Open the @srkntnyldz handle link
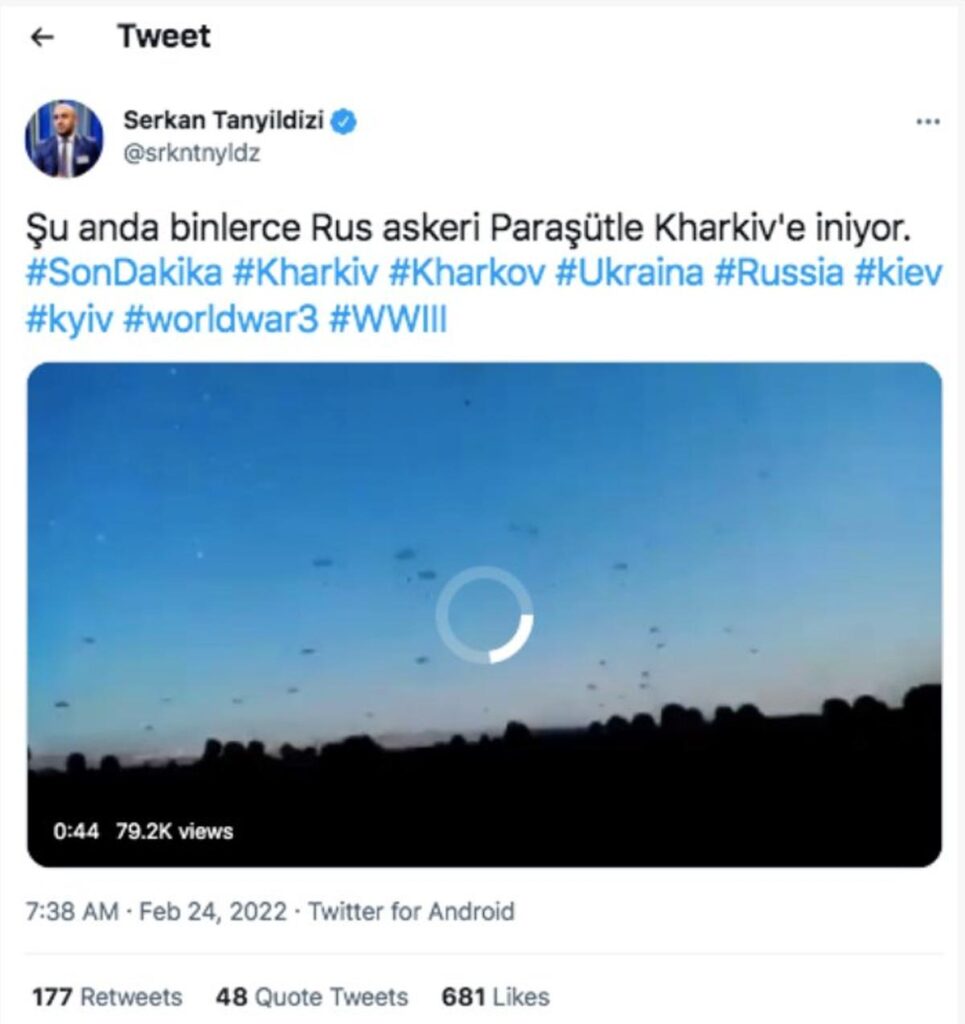The height and width of the screenshot is (1024, 965). (191, 153)
